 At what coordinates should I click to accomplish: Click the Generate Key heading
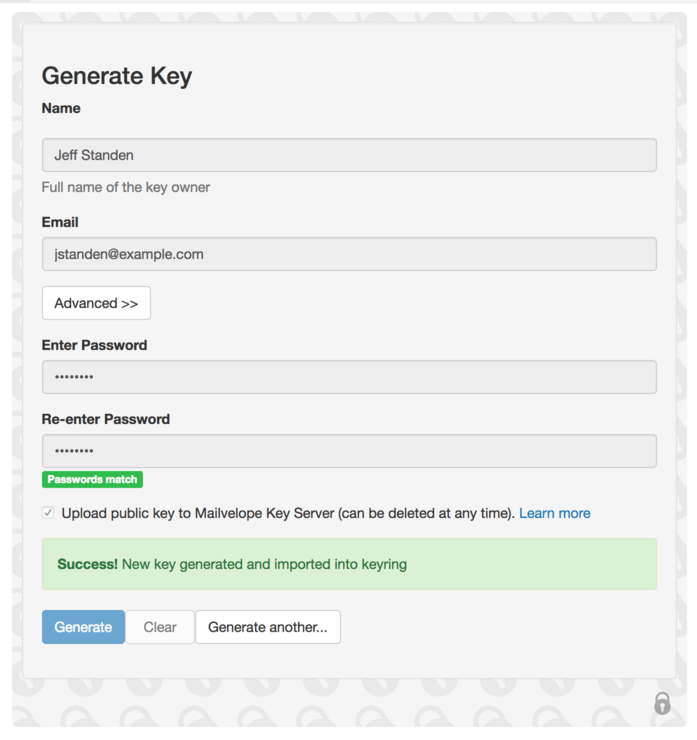pos(117,76)
